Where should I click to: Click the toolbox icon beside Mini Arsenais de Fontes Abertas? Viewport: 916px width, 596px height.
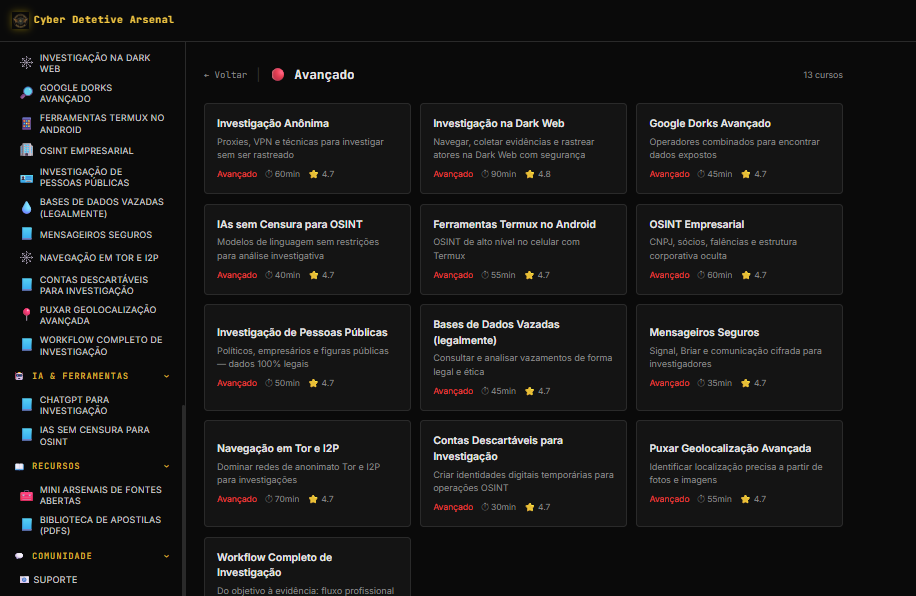click(26, 495)
